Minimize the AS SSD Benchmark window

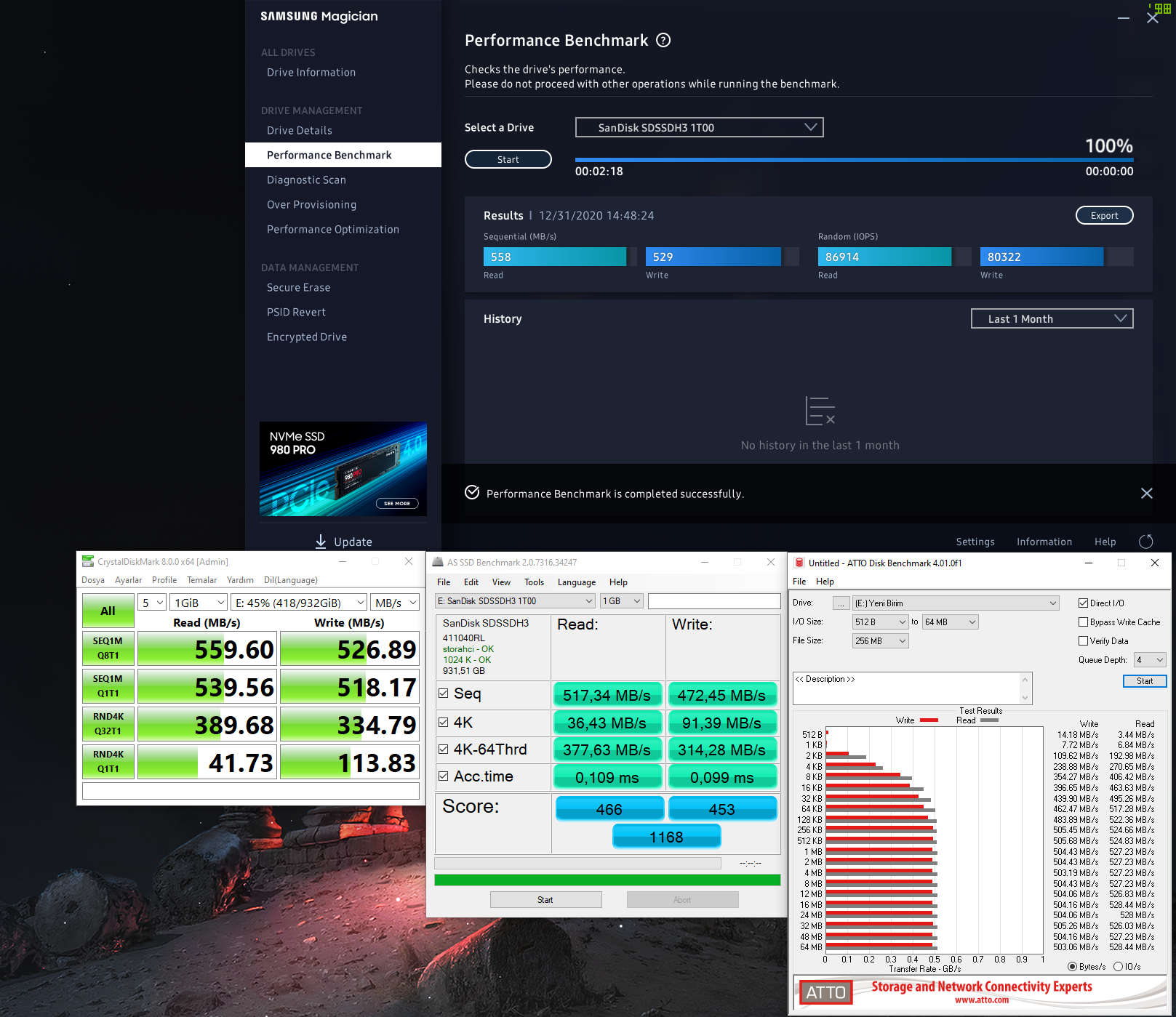pos(705,562)
